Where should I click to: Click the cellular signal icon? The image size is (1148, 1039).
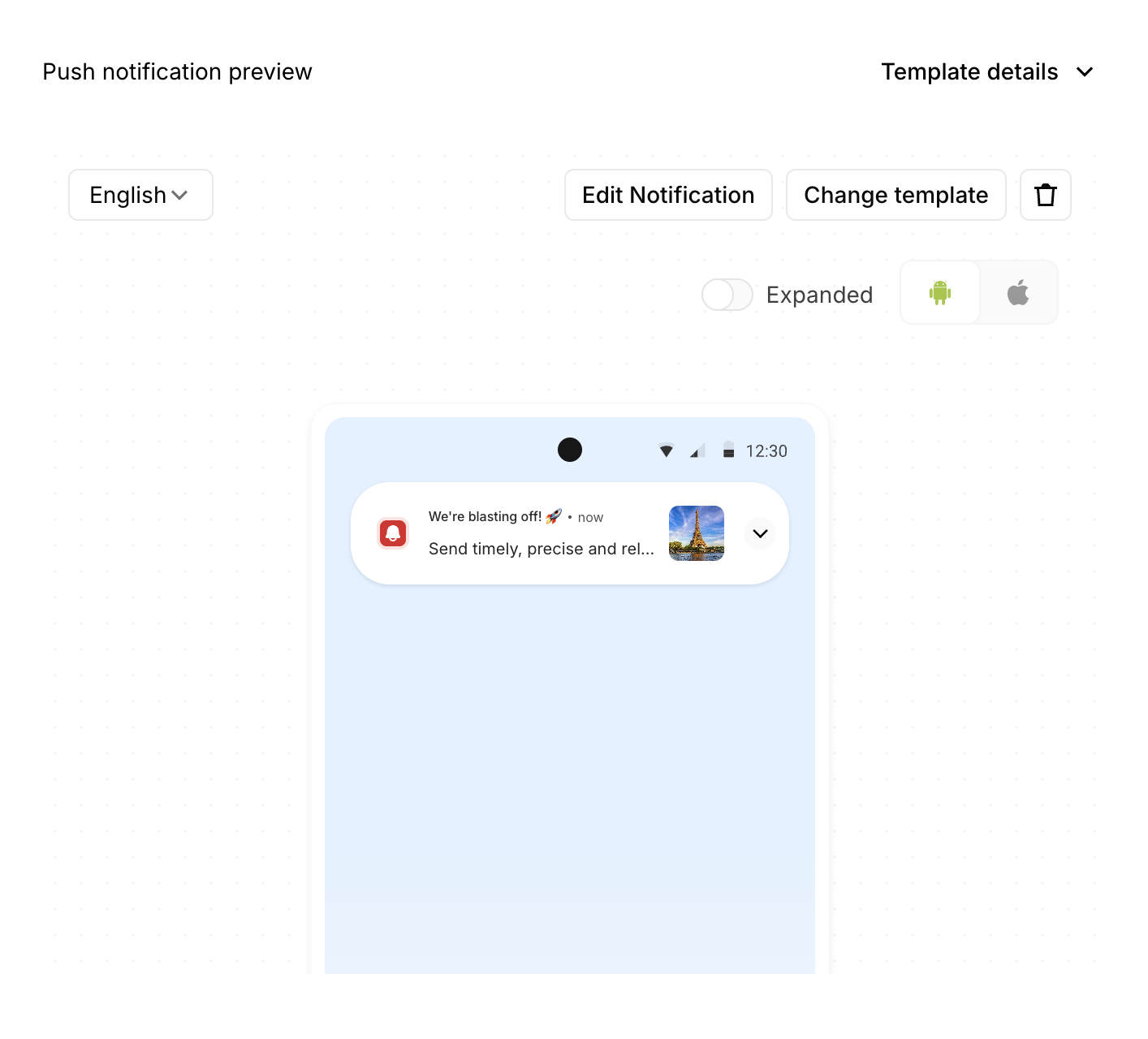697,451
